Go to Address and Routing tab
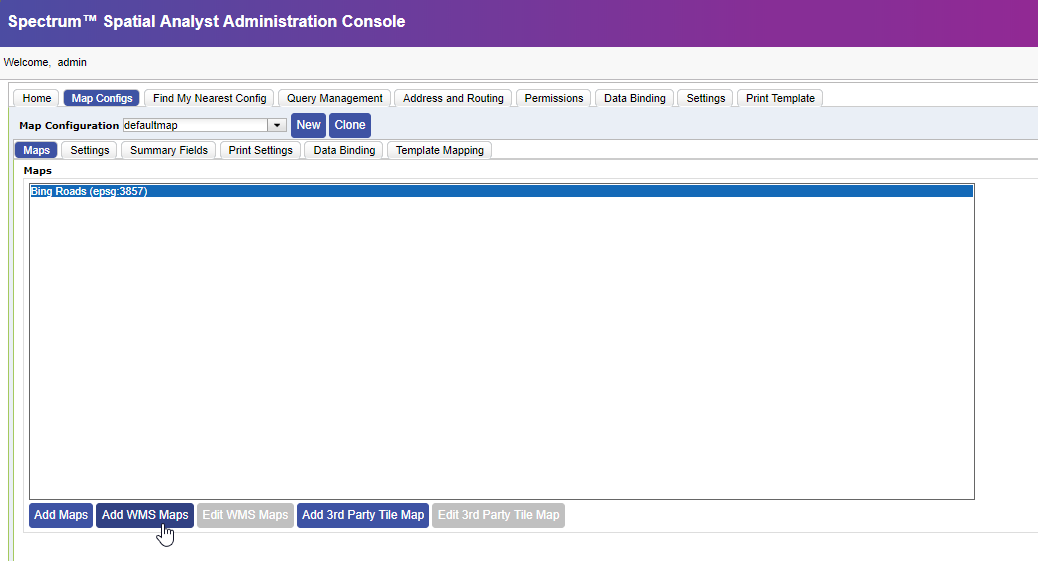Image resolution: width=1038 pixels, height=561 pixels. pos(453,98)
